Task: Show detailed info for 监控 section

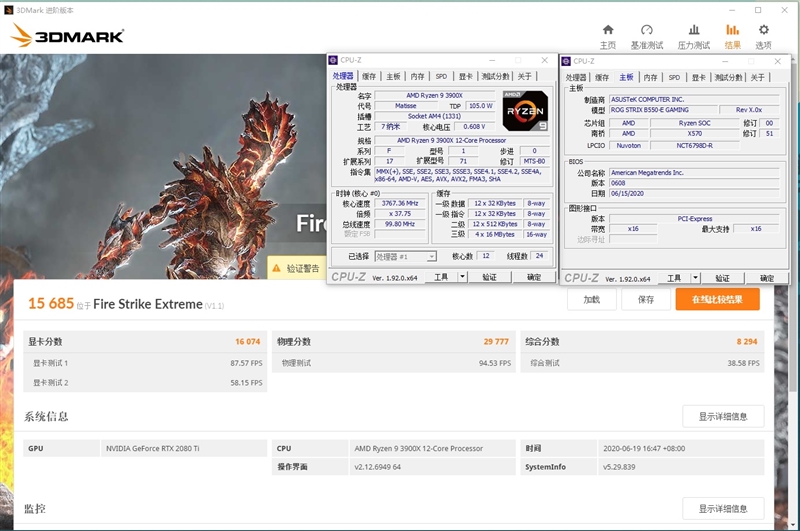Action: tap(723, 509)
